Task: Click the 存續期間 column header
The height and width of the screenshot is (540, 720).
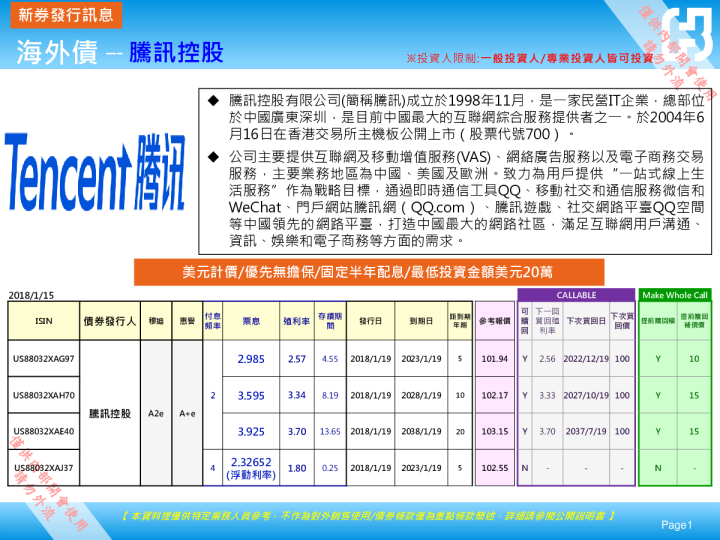Action: pos(330,321)
